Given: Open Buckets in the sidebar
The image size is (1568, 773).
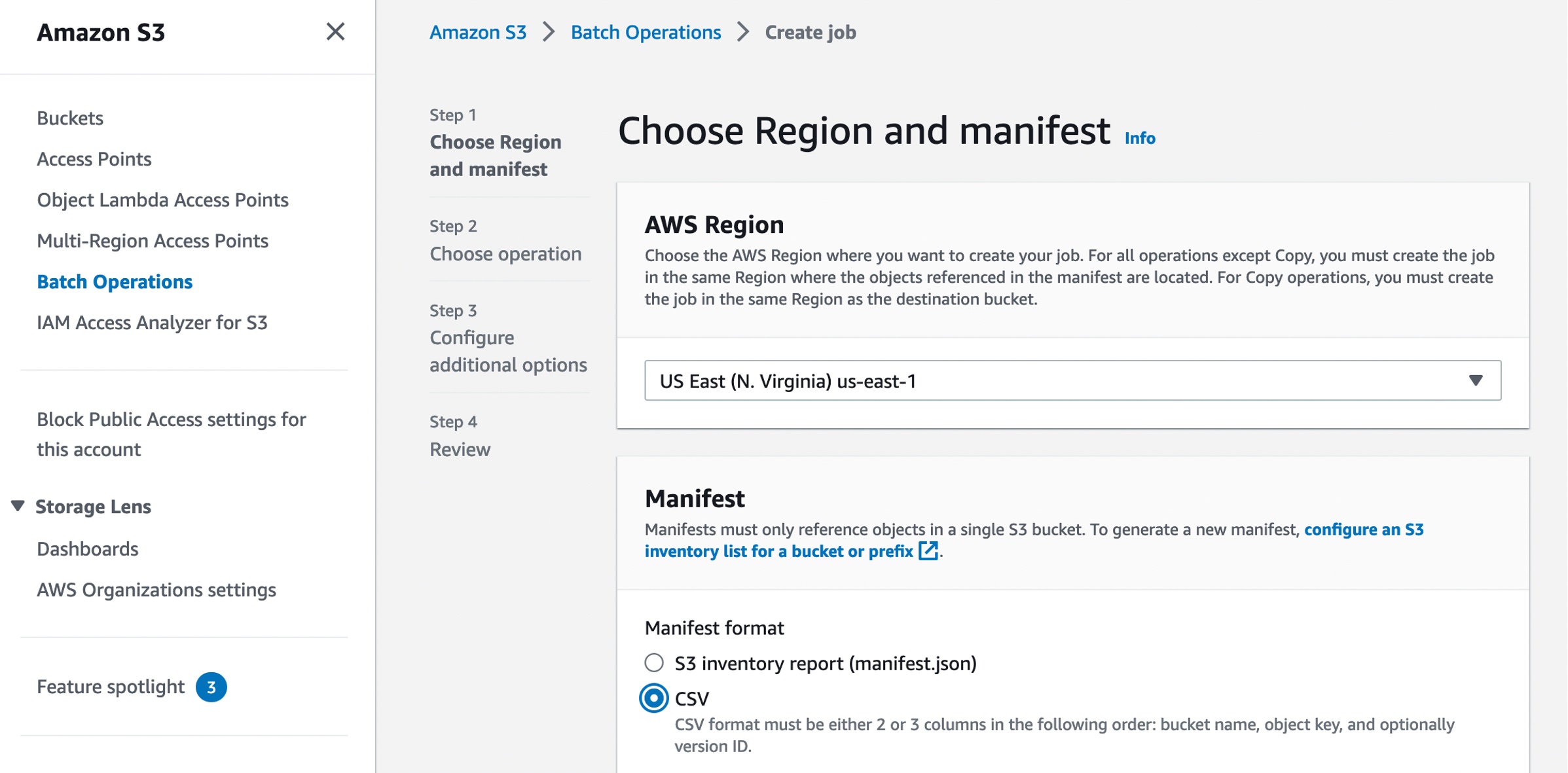Looking at the screenshot, I should (70, 118).
